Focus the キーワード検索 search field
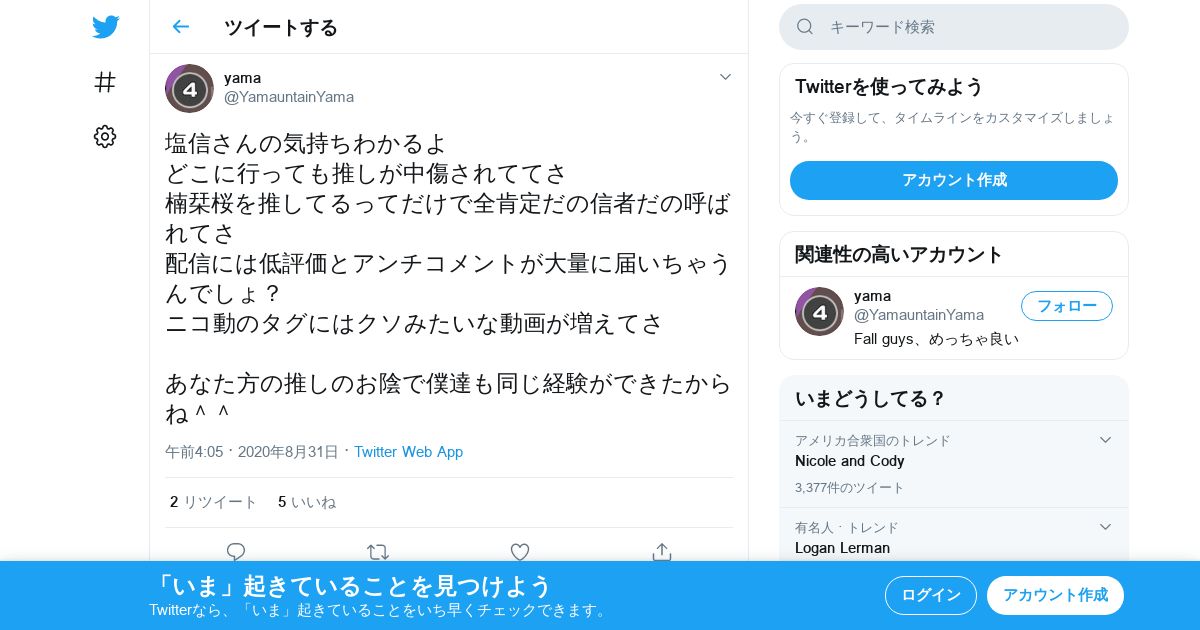This screenshot has height=630, width=1200. tap(954, 27)
